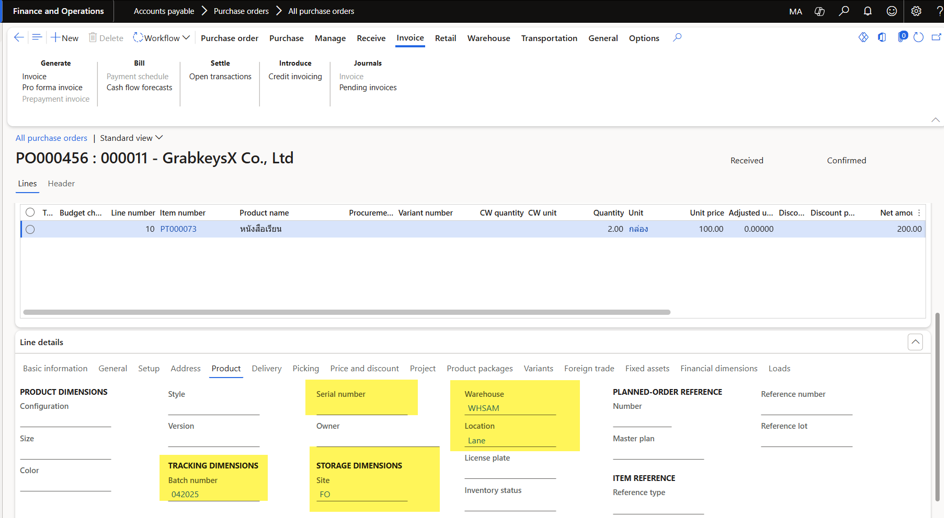
Task: Click the Reference lot field
Action: (x=807, y=440)
